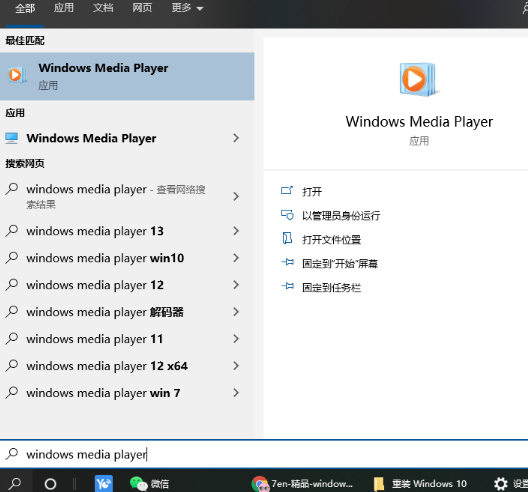This screenshot has width=528, height=492.
Task: Open the settings gear on taskbar
Action: (x=501, y=484)
